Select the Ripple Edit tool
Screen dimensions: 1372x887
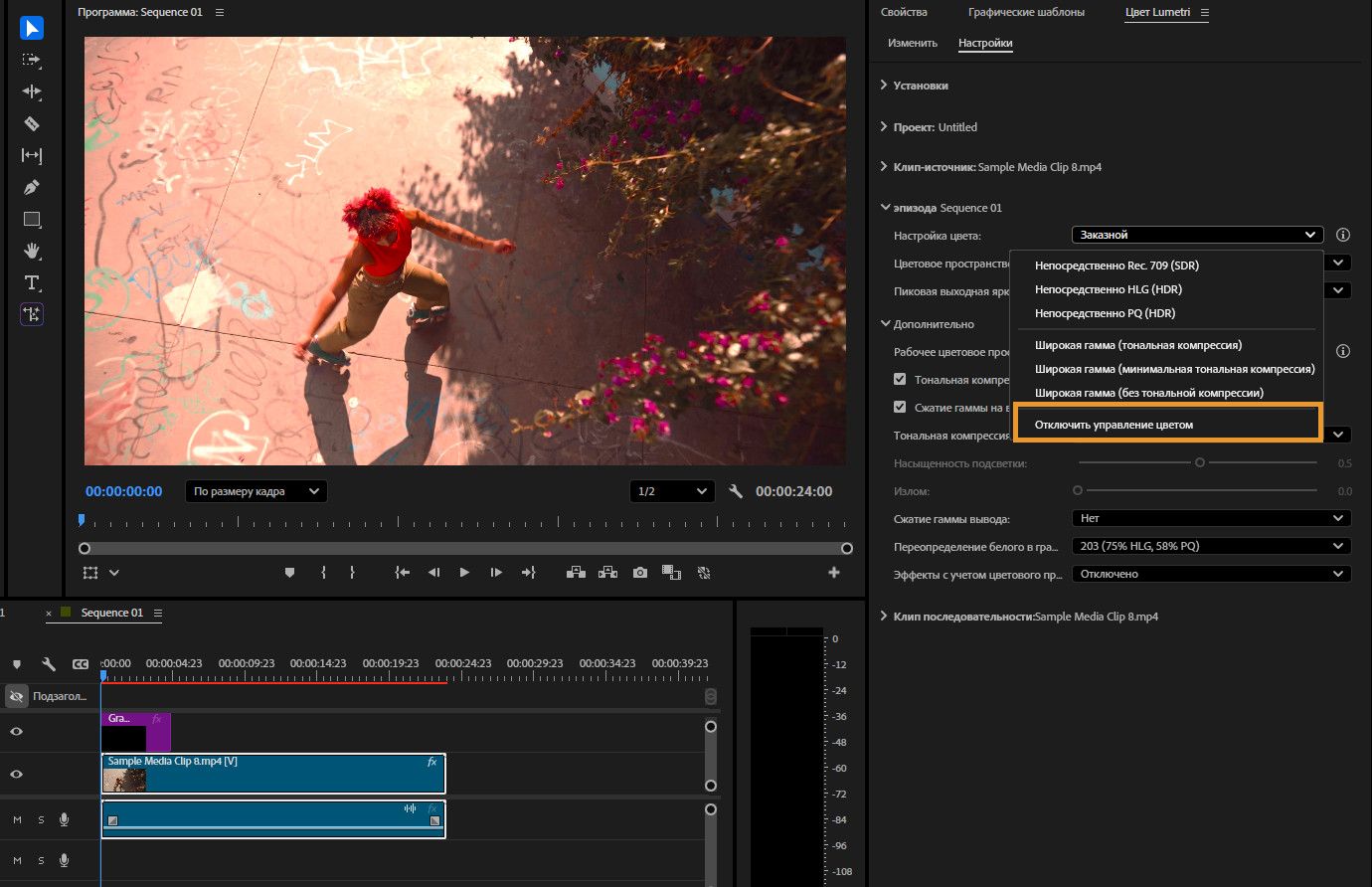(x=32, y=91)
